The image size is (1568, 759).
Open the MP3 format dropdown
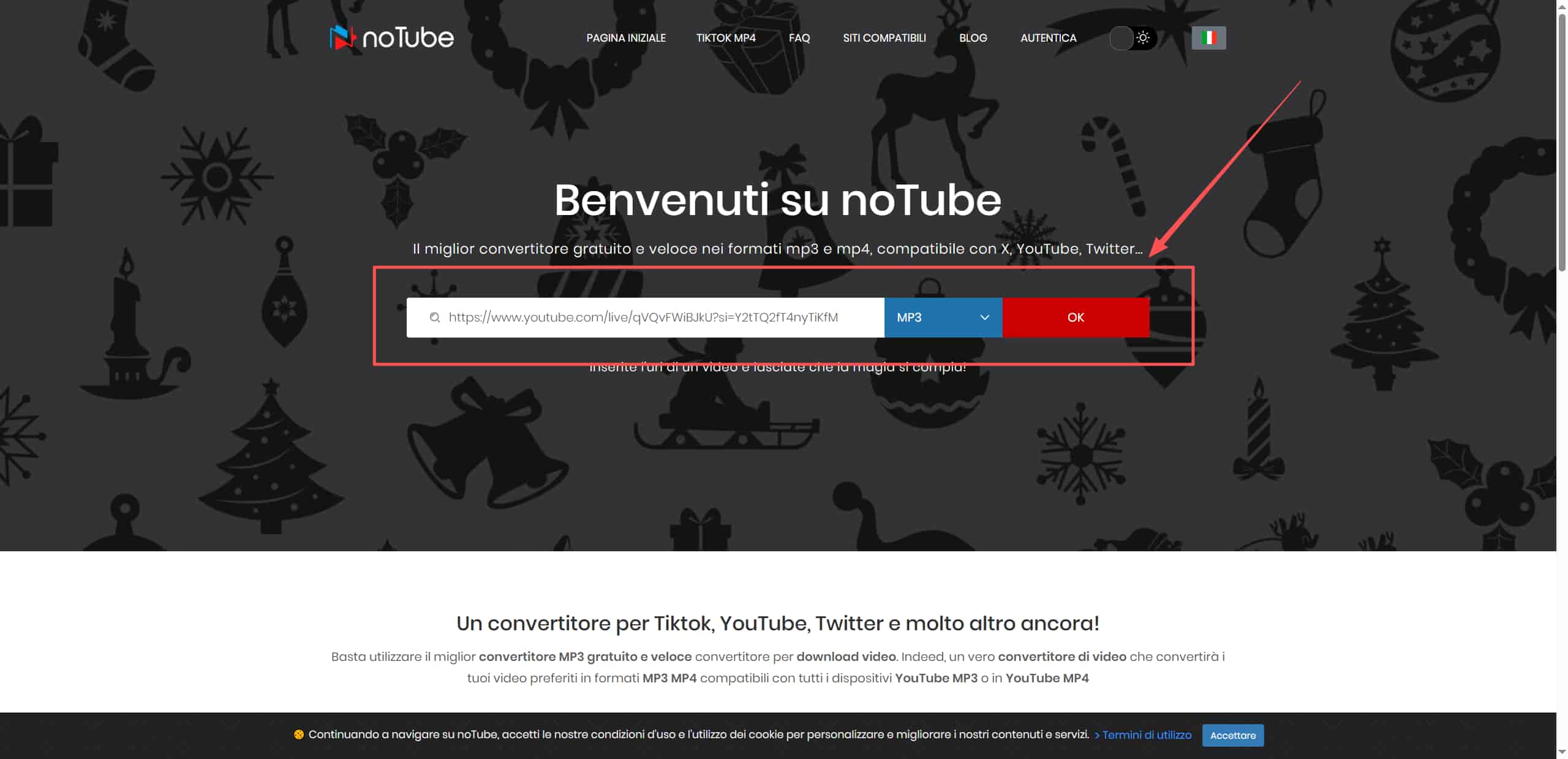(x=942, y=317)
